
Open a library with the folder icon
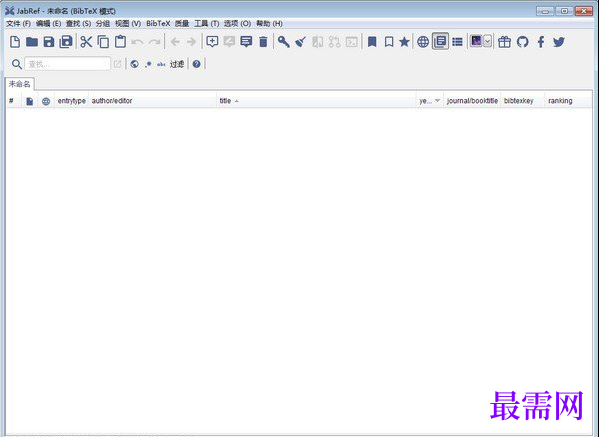(x=32, y=42)
